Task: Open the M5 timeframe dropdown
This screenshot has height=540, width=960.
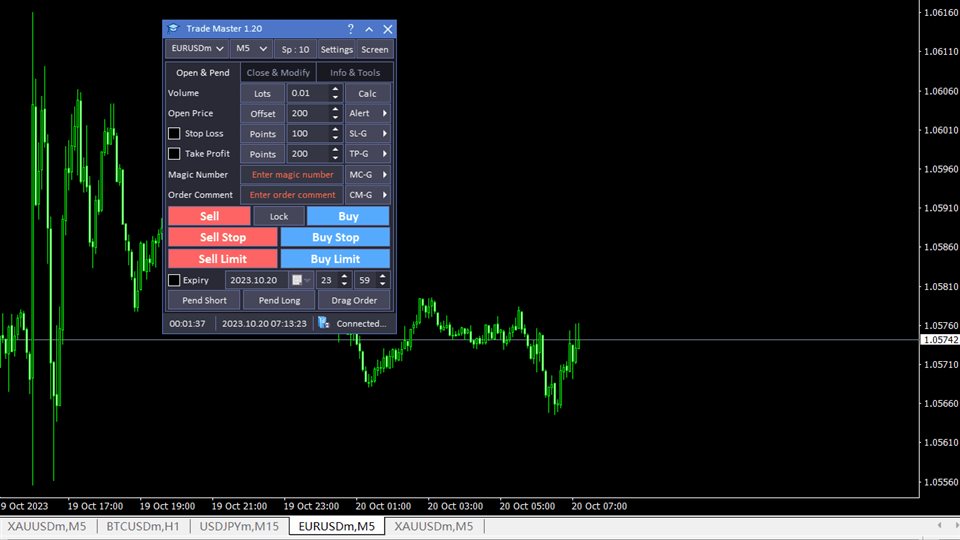Action: tap(251, 48)
